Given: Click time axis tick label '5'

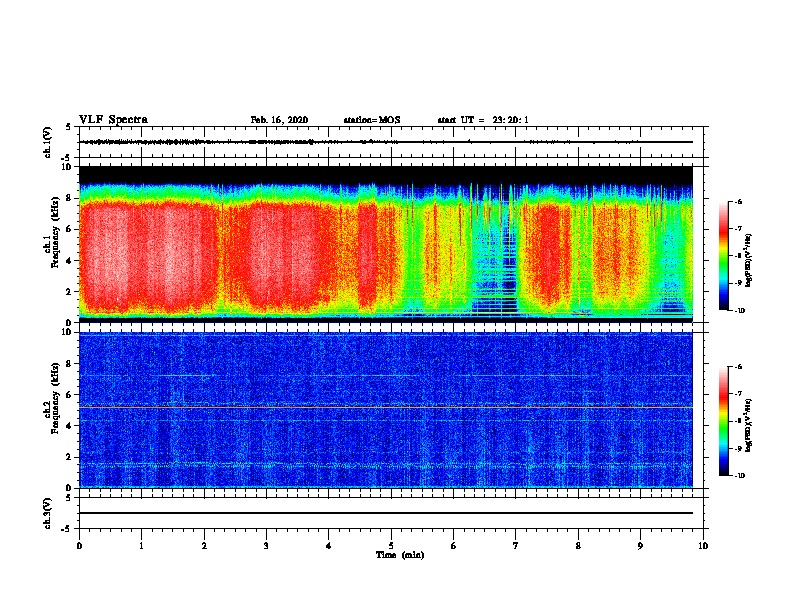Looking at the screenshot, I should (391, 546).
